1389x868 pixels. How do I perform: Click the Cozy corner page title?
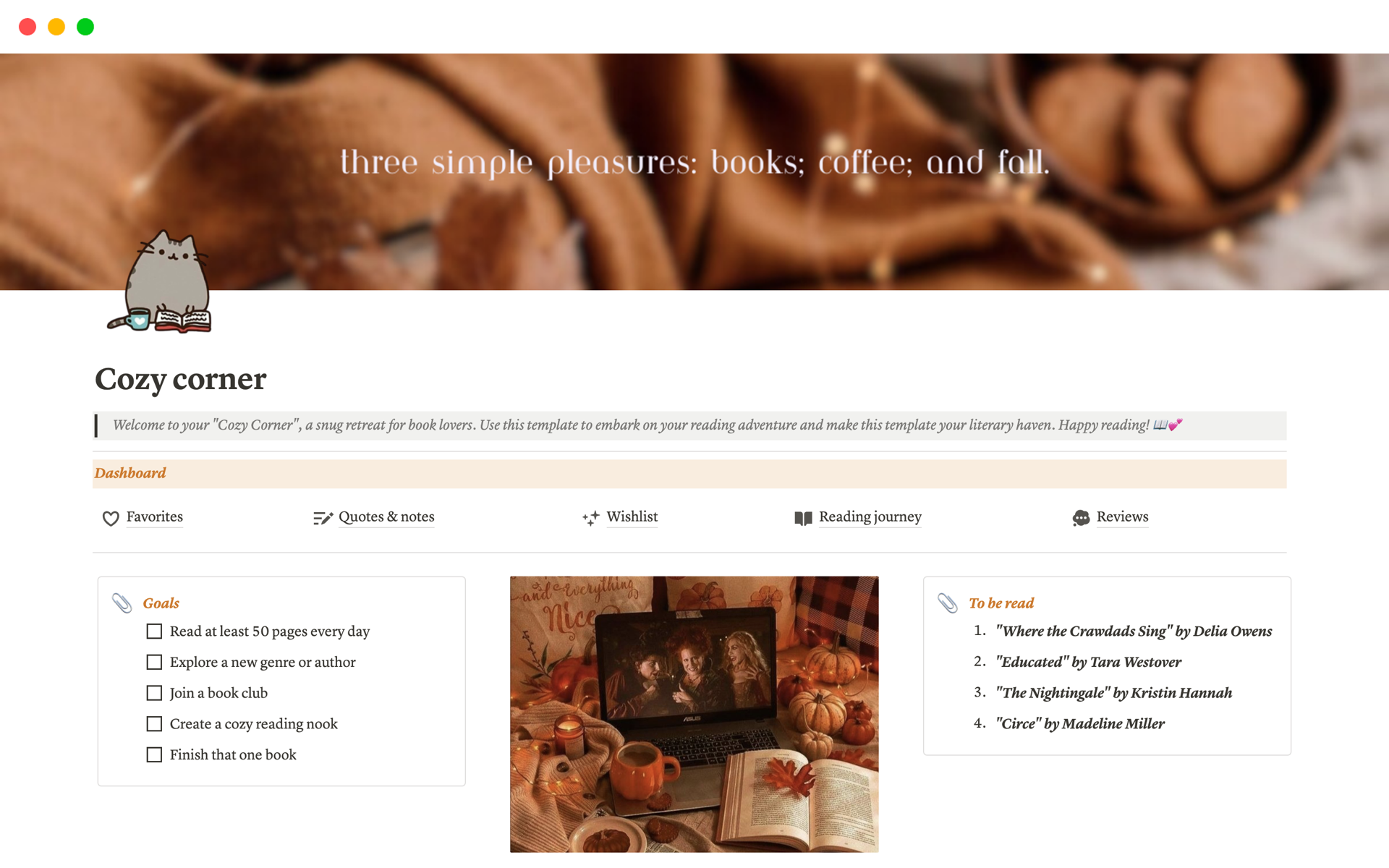tap(181, 379)
